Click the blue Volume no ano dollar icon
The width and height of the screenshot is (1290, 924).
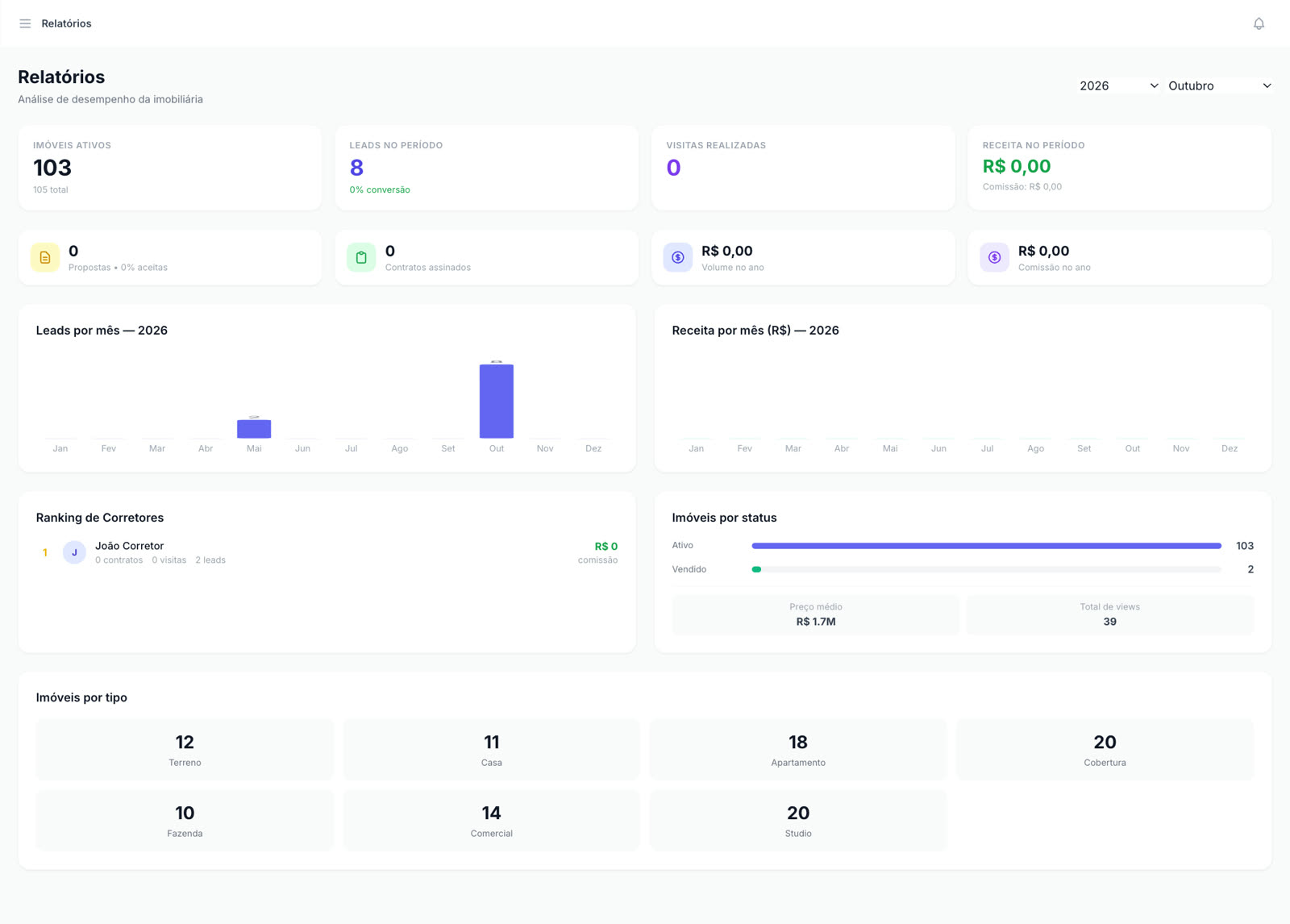(678, 257)
